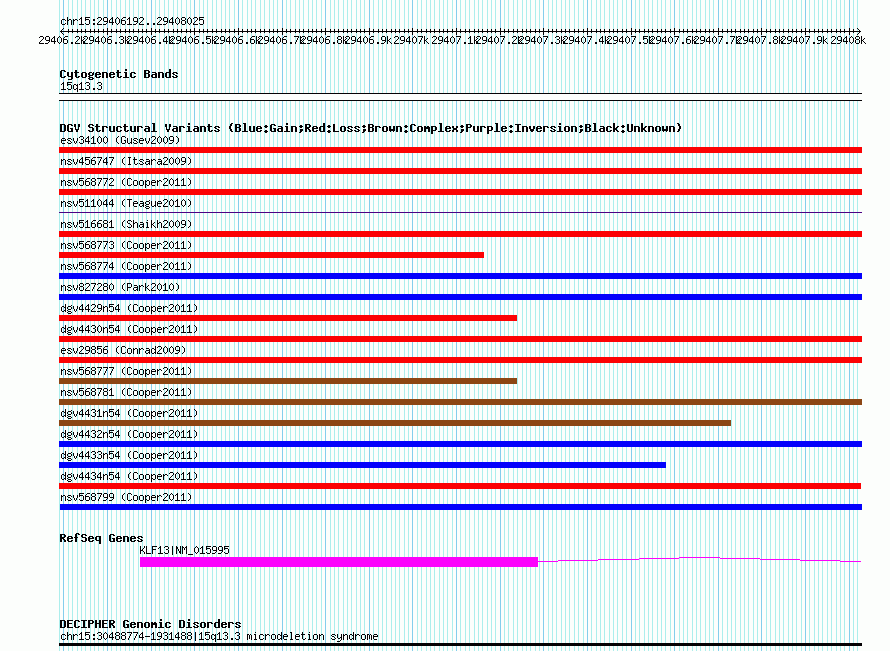
Task: Select the red bar under nsv516681
Action: click(460, 234)
